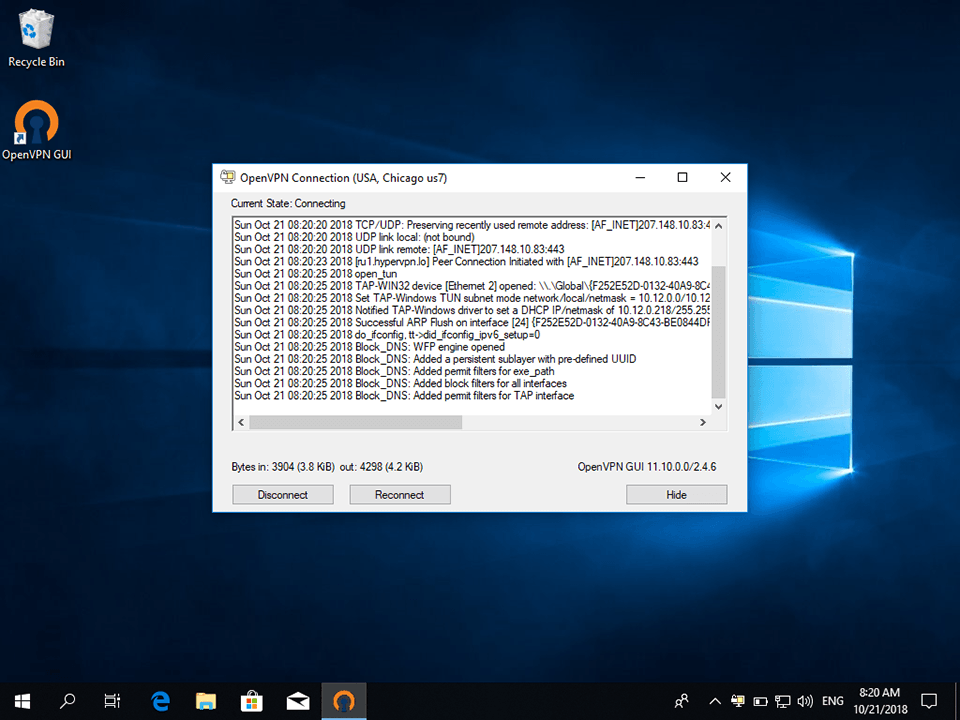Open the volume speaker tray icon
This screenshot has width=960, height=720.
point(805,701)
